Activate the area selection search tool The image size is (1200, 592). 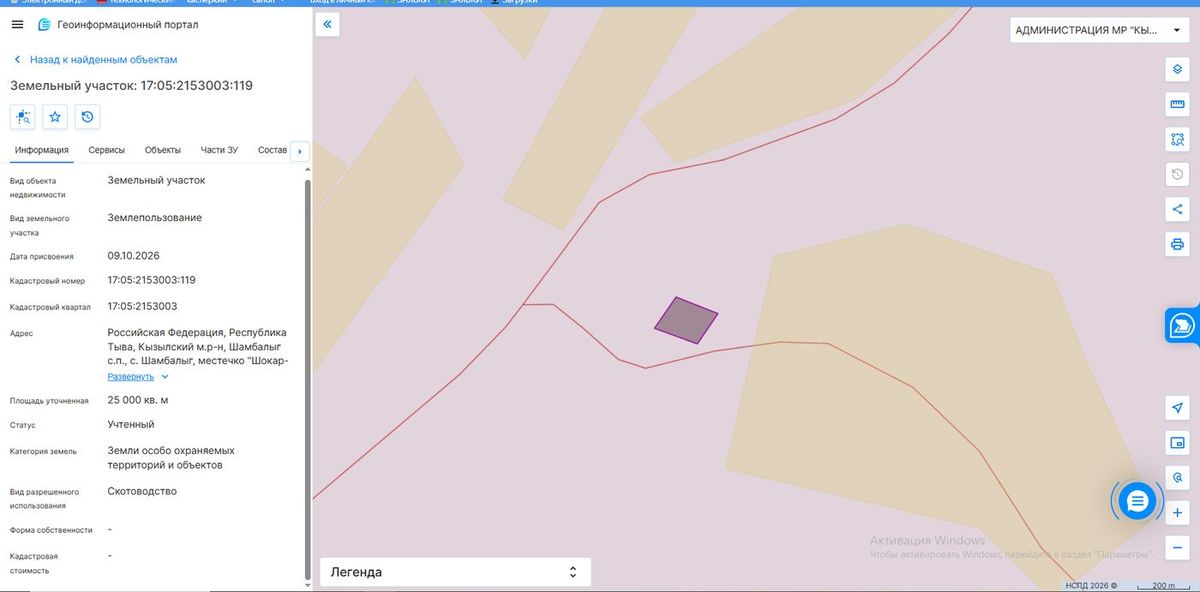(1177, 140)
